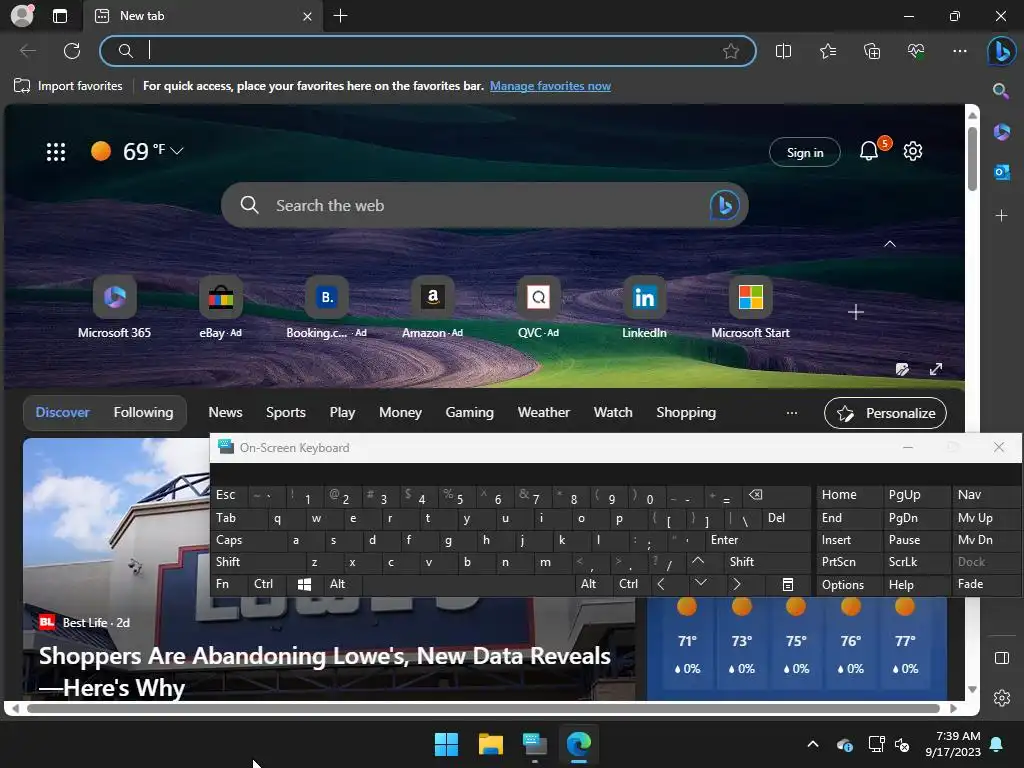Click the vertical page scrollbar thumb
The height and width of the screenshot is (768, 1024).
tap(972, 159)
